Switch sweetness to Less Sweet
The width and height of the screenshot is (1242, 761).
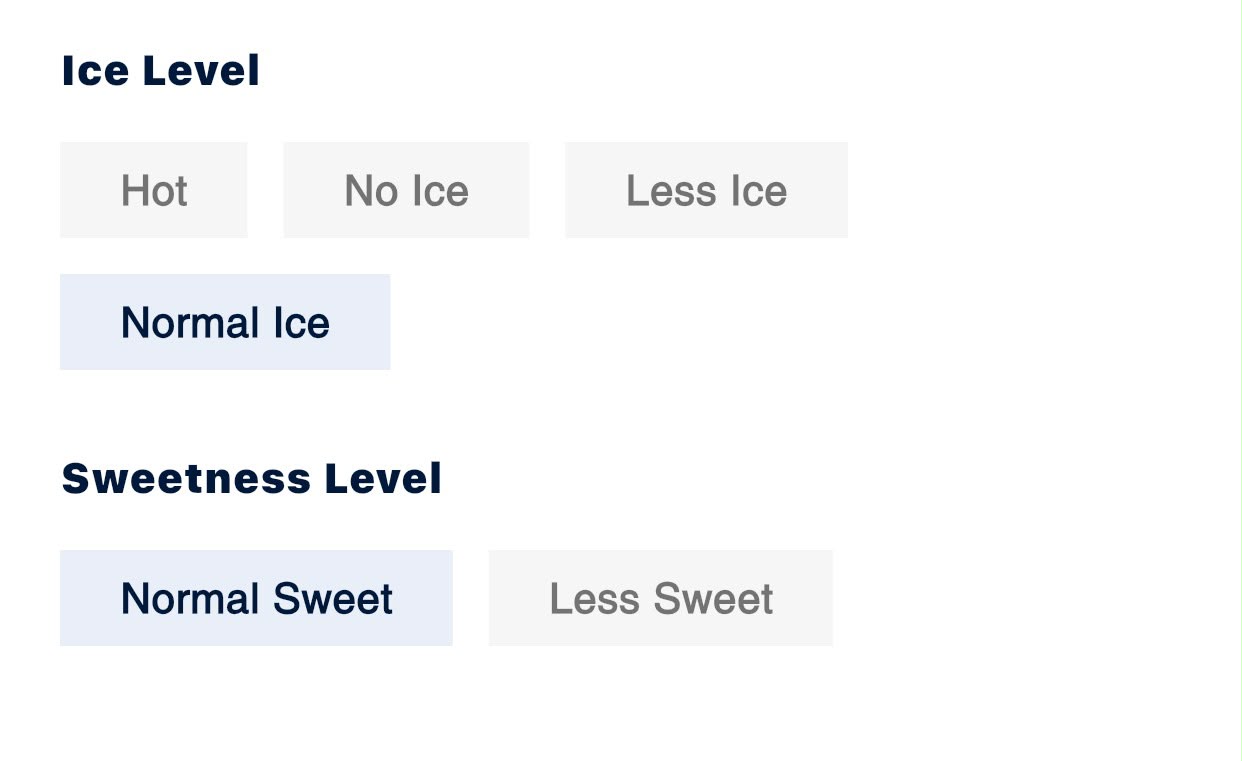coord(661,598)
